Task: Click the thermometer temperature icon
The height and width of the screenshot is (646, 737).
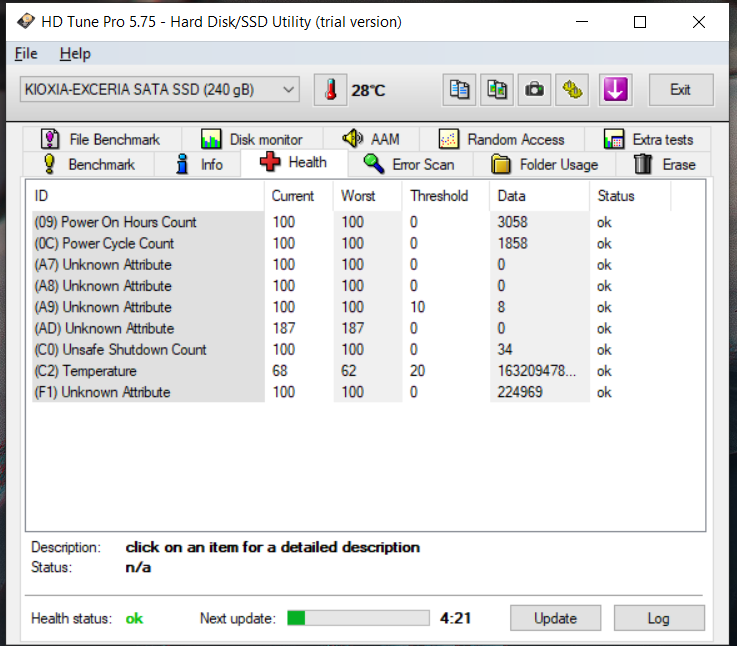Action: 330,89
